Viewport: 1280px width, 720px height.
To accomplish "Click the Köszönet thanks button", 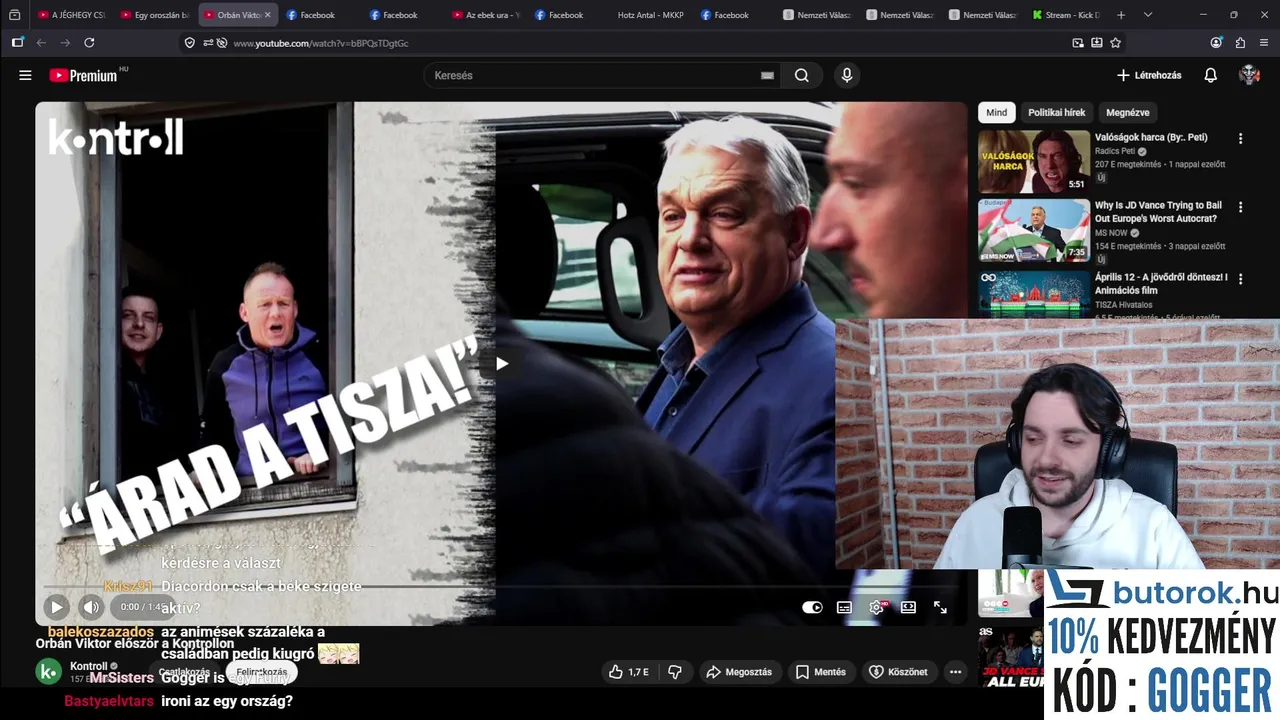I will click(898, 672).
